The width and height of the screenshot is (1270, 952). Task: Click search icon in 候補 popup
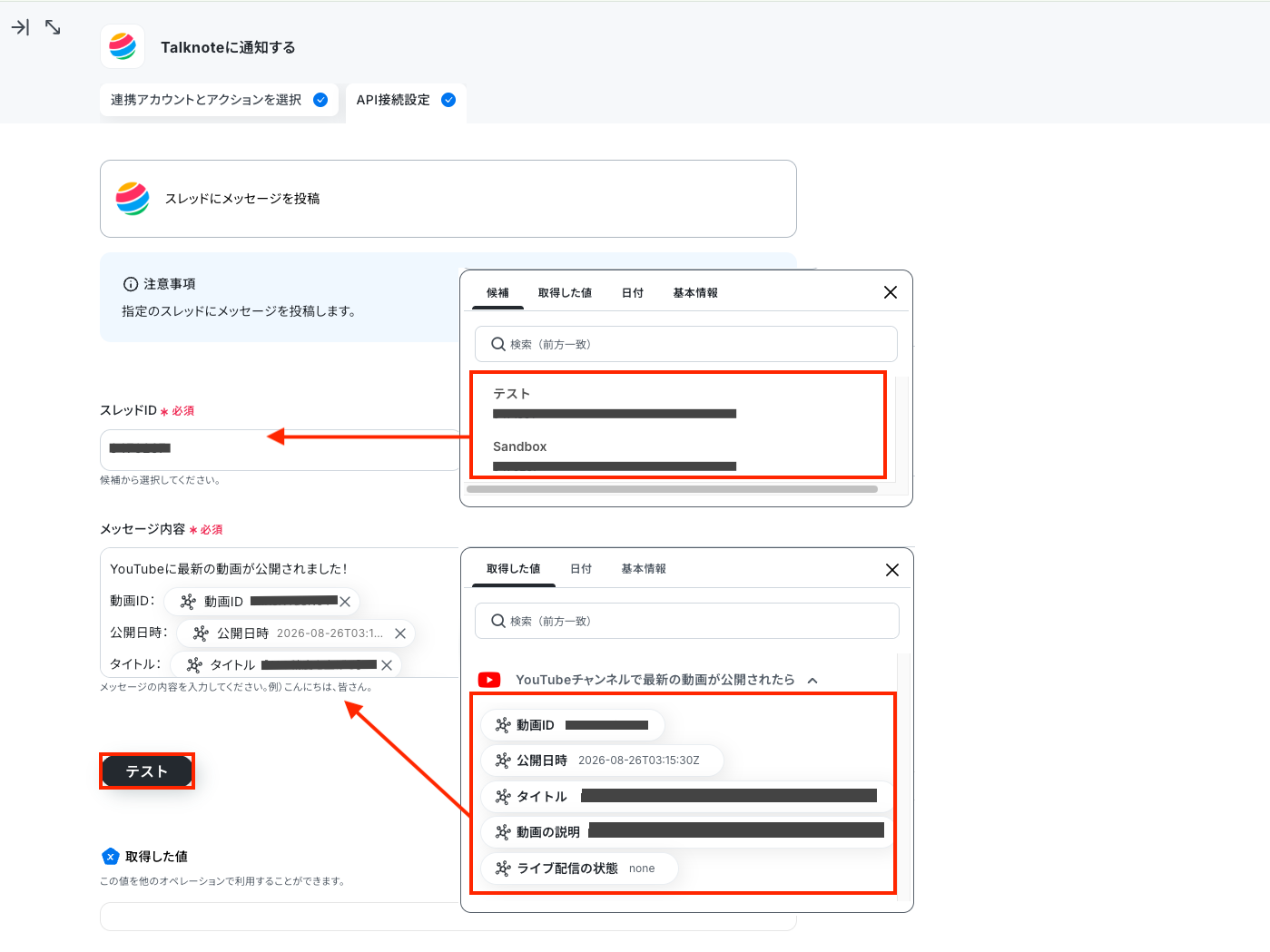point(498,344)
